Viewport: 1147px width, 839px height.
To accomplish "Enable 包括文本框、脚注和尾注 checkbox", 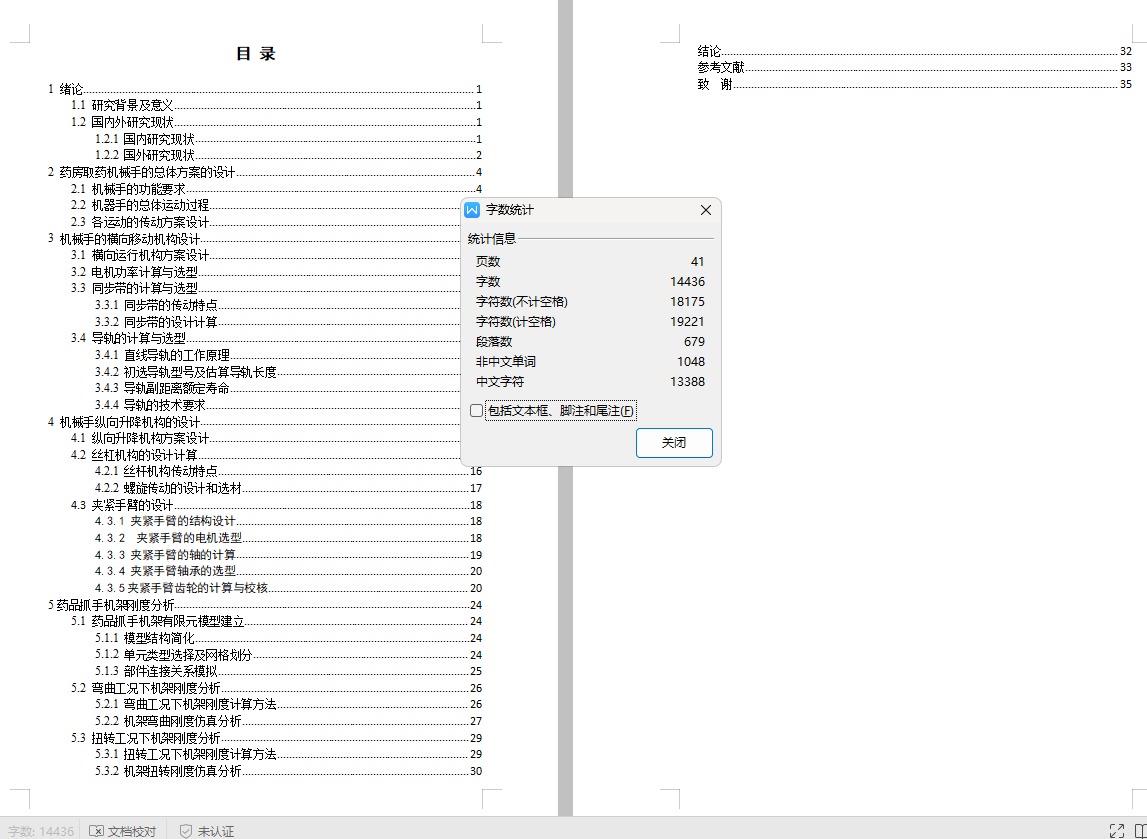I will pyautogui.click(x=478, y=410).
